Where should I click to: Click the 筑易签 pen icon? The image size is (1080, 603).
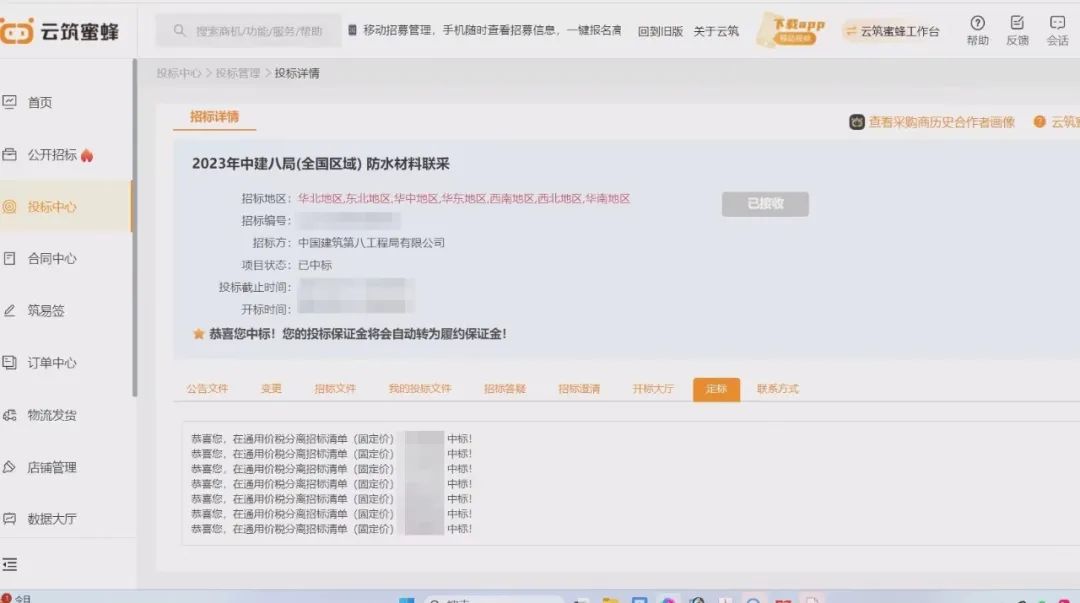tap(9, 310)
